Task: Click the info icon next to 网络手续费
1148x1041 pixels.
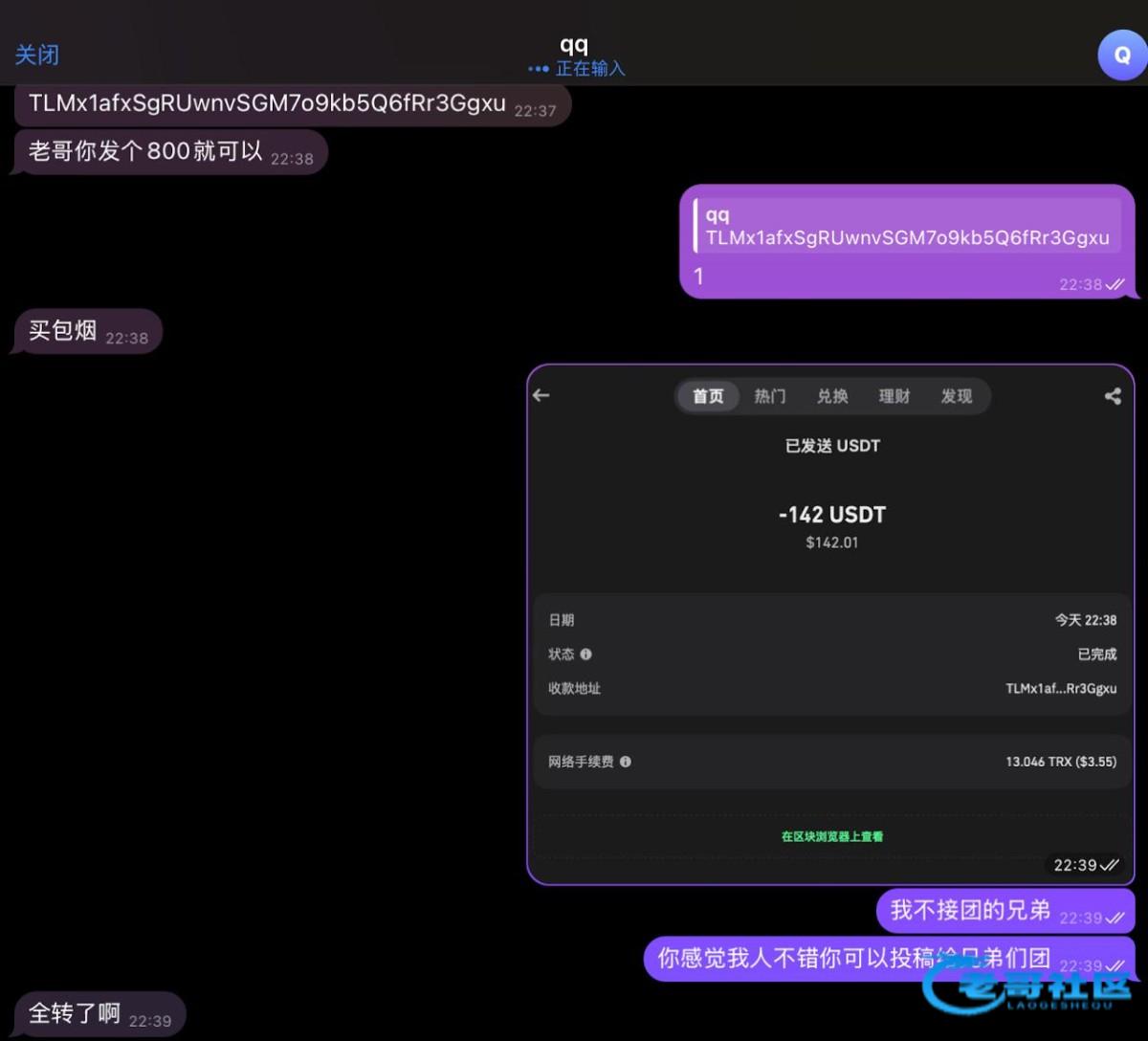Action: tap(625, 763)
